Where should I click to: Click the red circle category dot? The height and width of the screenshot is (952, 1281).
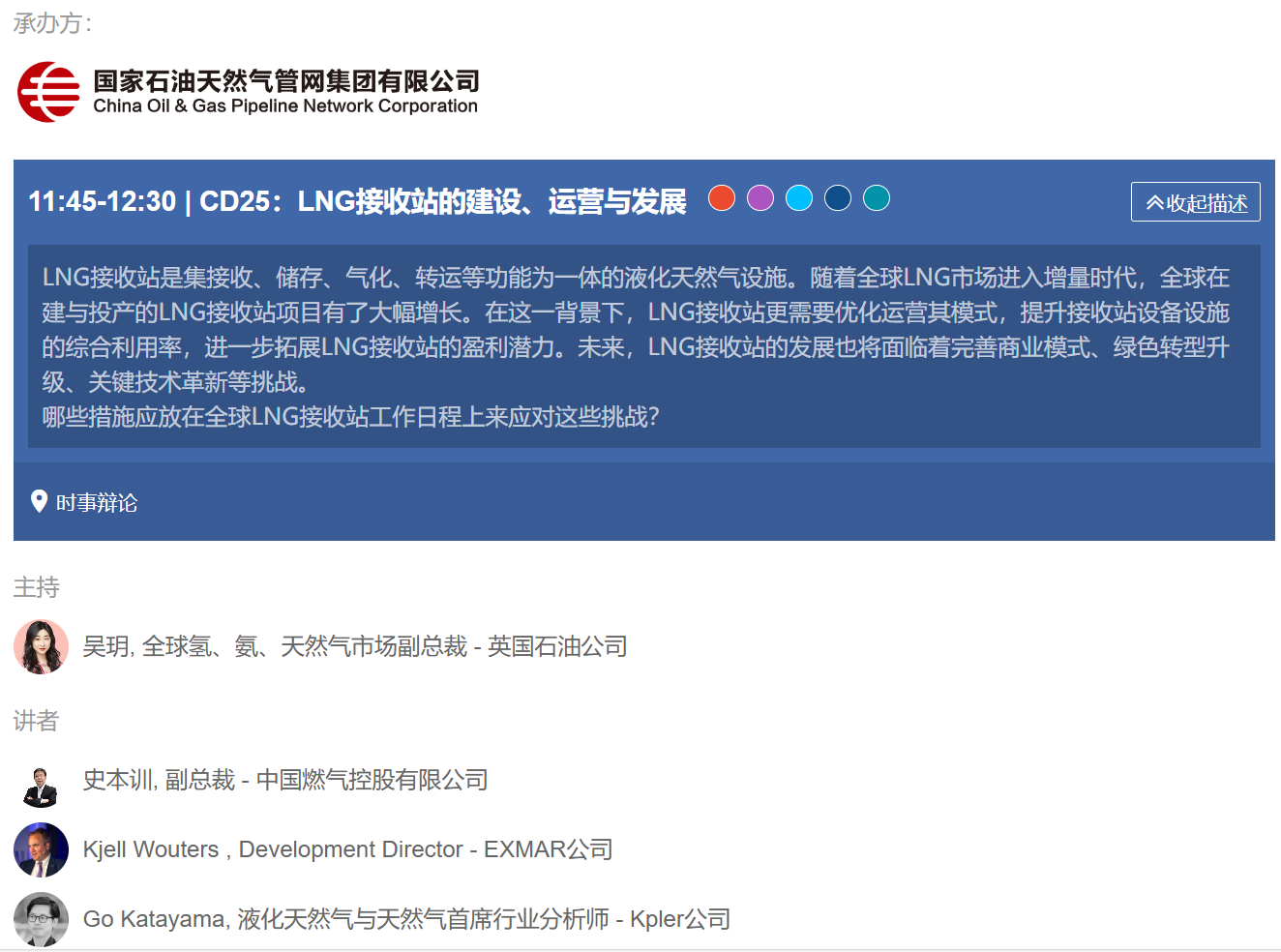click(722, 198)
